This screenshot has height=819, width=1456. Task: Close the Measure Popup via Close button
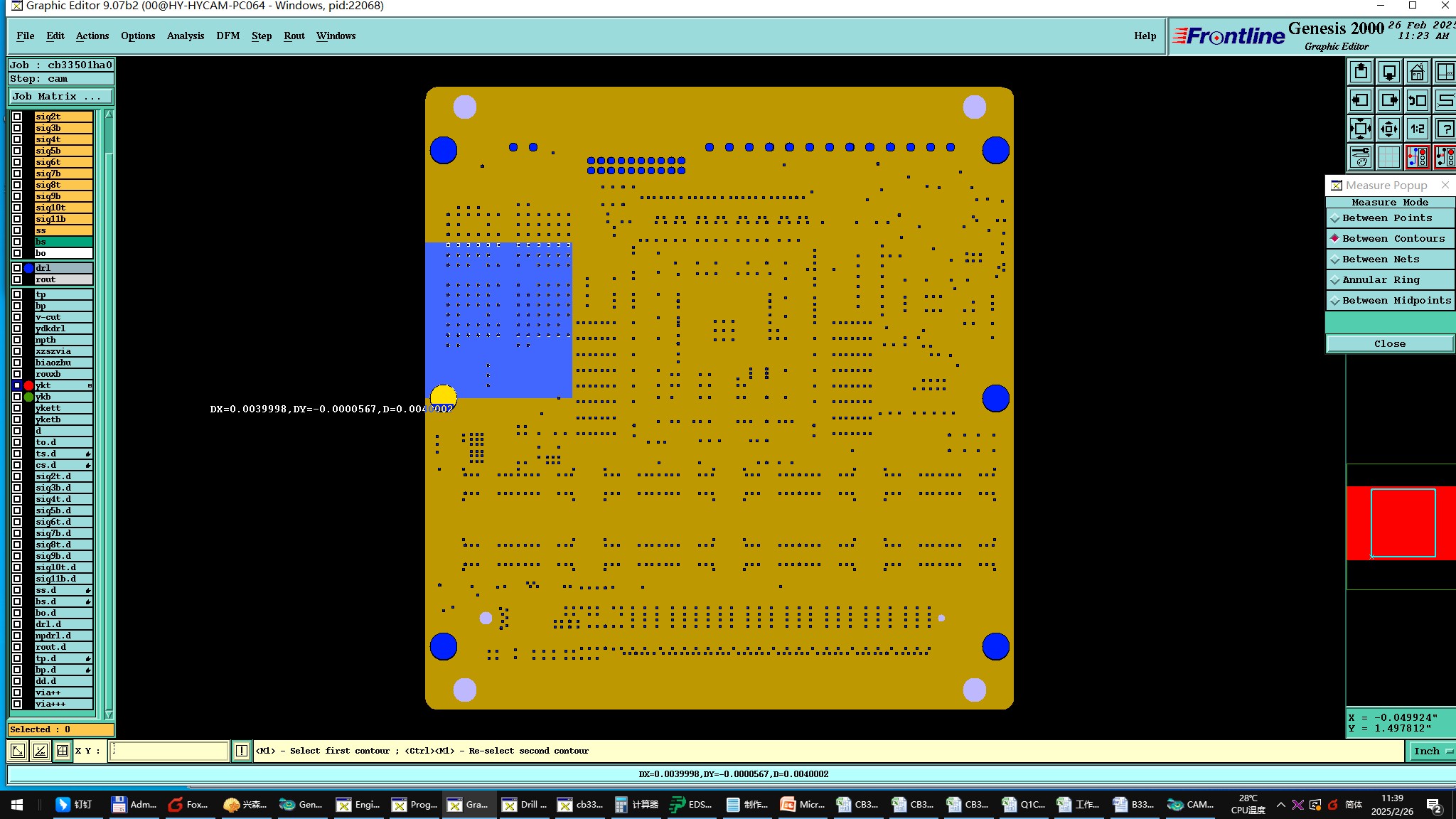click(x=1389, y=344)
